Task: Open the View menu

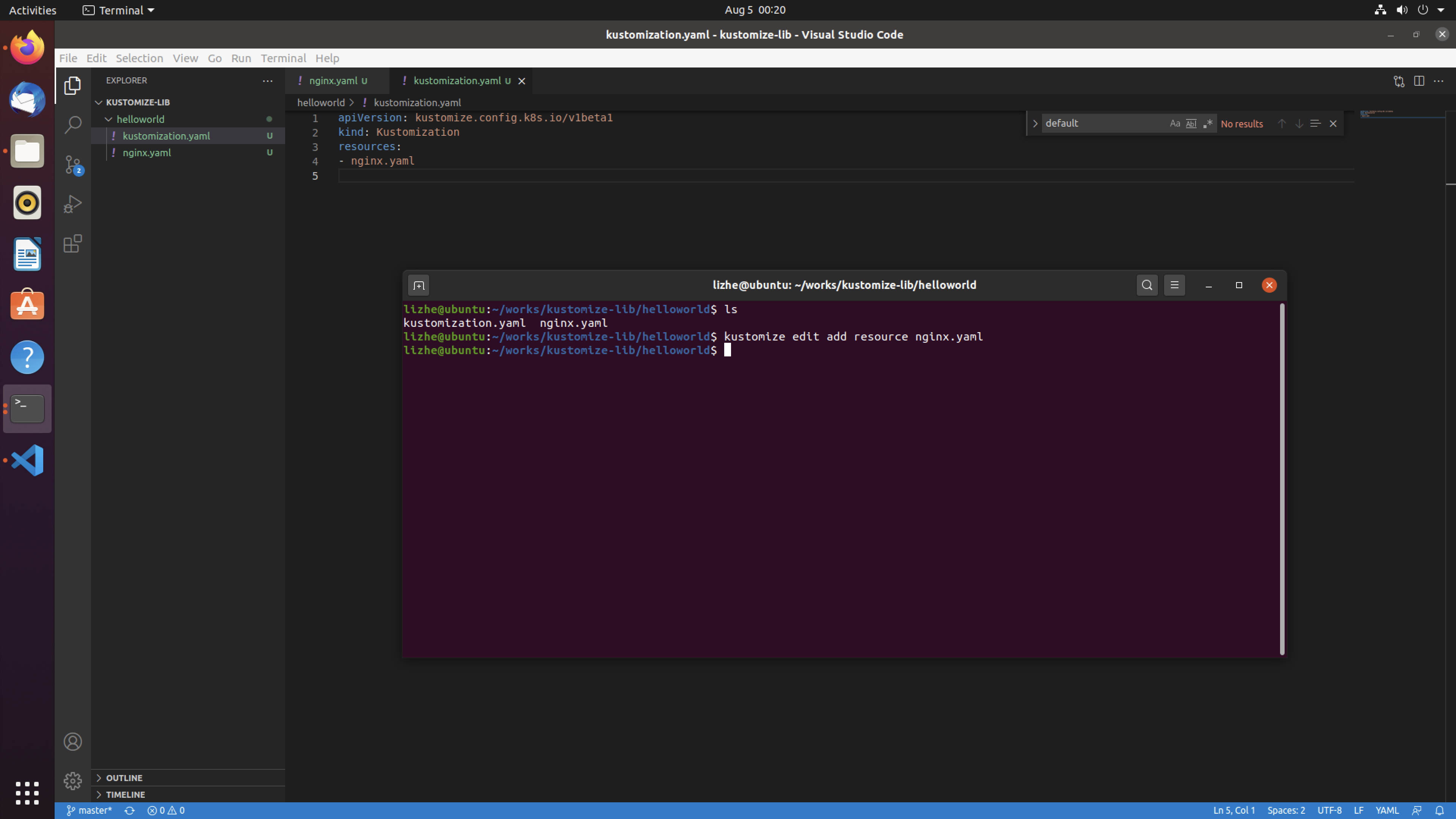Action: [185, 58]
